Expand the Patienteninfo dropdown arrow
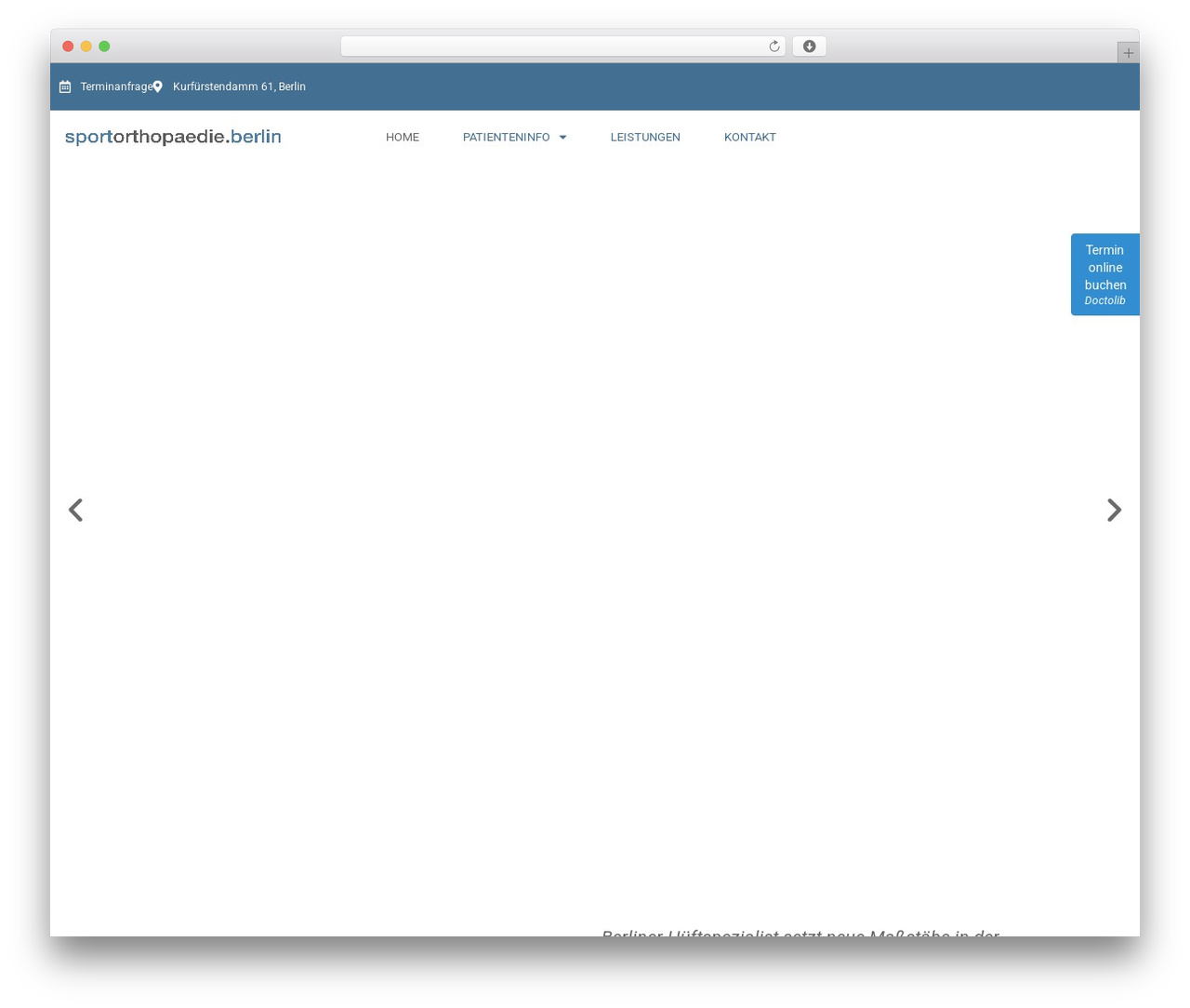 coord(562,138)
